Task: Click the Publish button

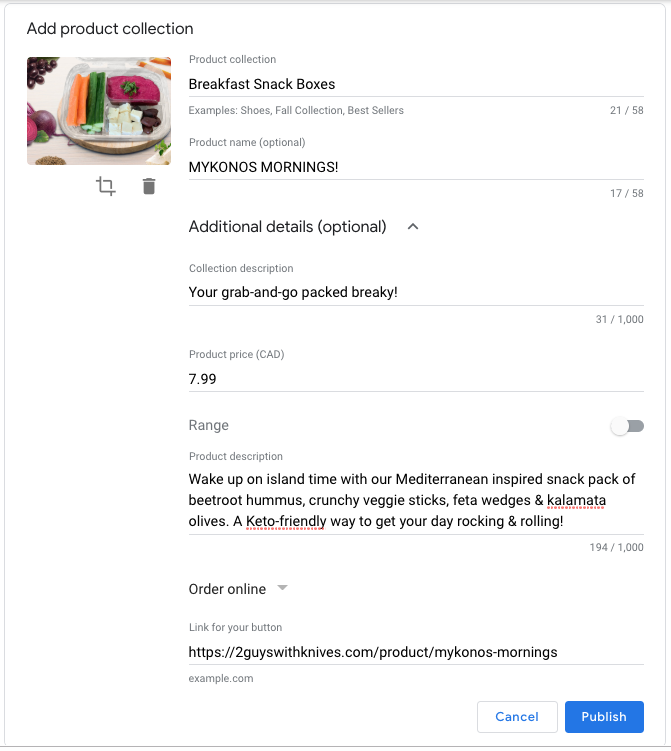Action: pos(603,716)
